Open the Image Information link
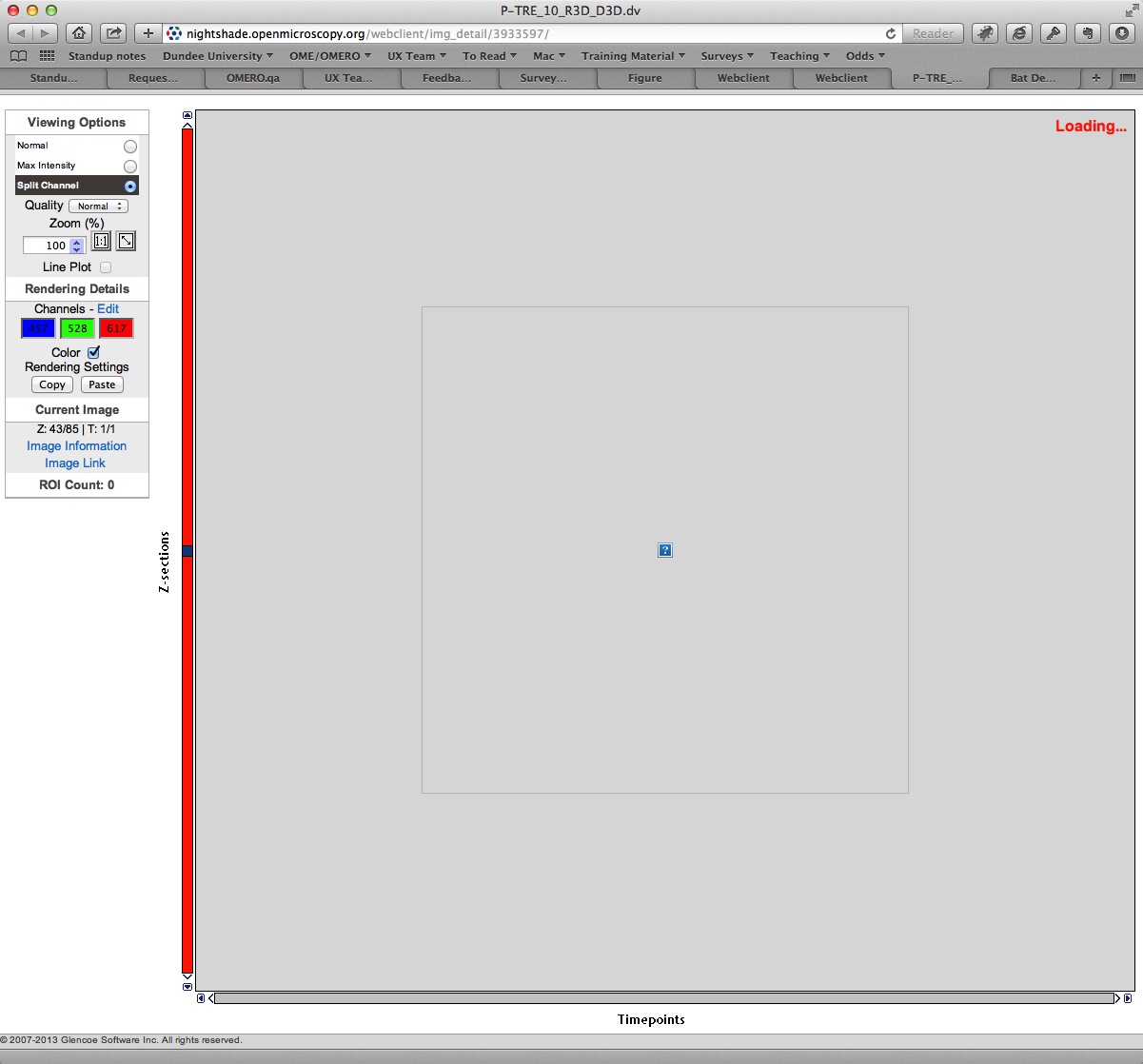Viewport: 1143px width, 1064px height. [76, 446]
